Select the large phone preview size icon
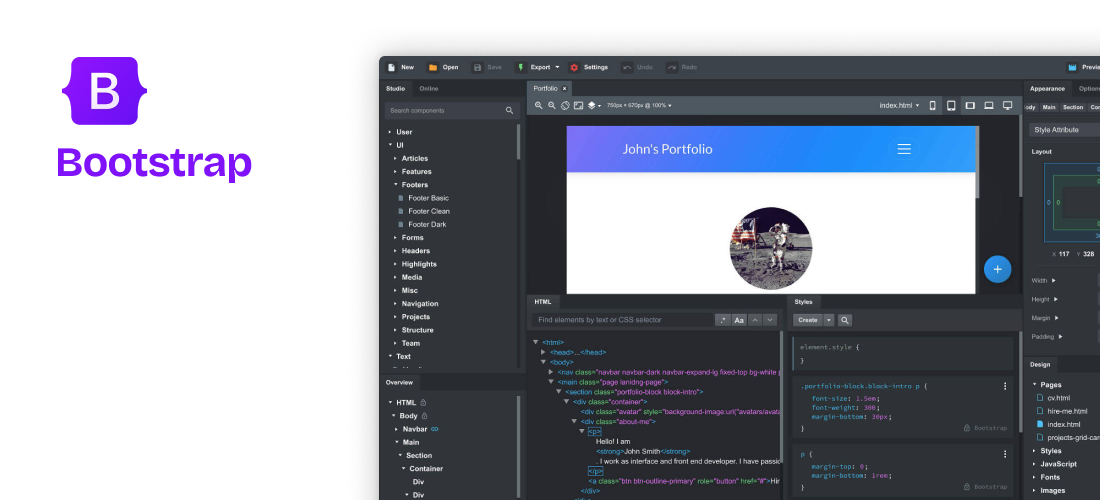1100x500 pixels. (x=951, y=105)
